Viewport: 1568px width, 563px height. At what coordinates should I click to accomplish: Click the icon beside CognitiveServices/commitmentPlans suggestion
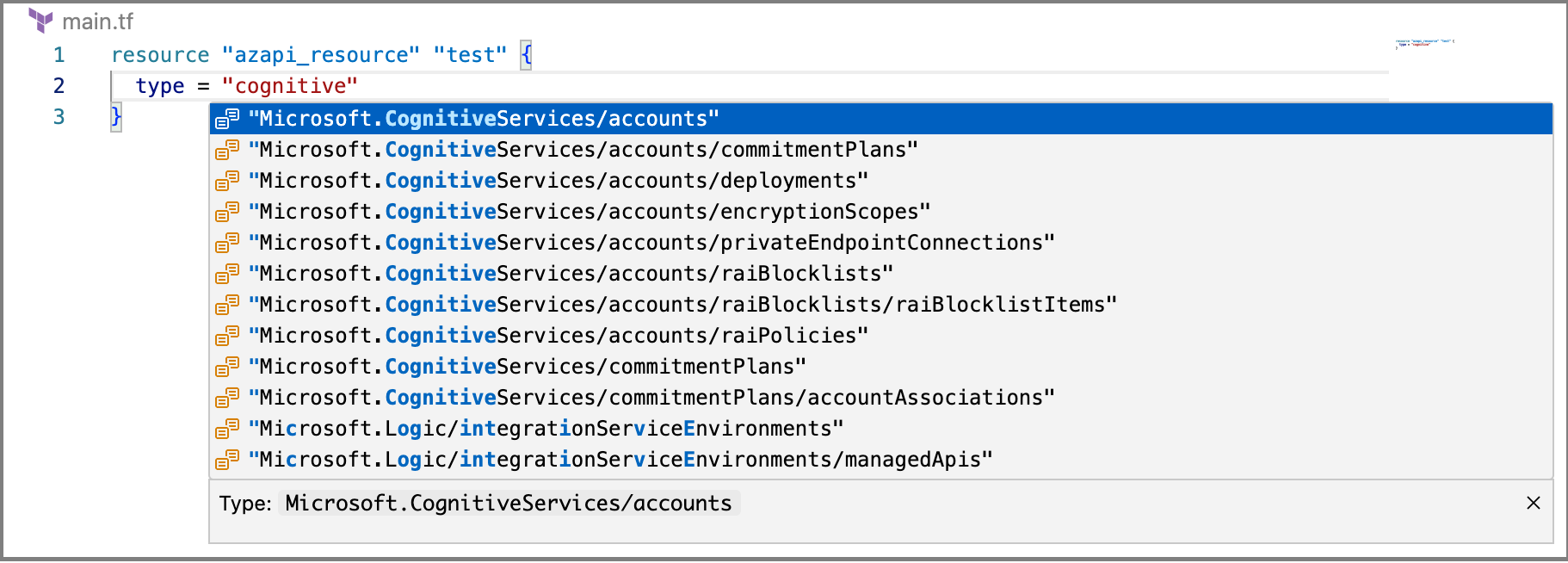click(227, 367)
